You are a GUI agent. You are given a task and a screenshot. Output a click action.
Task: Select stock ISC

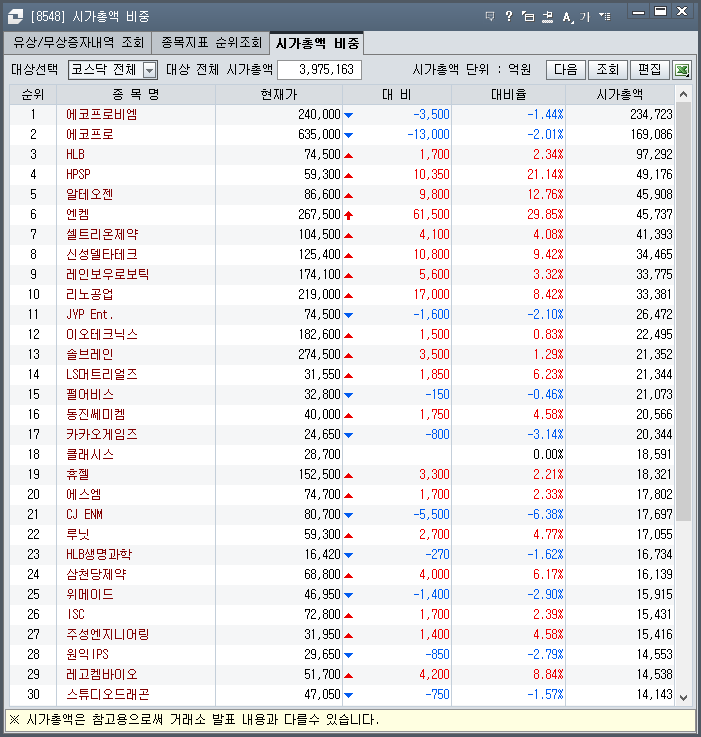pos(76,614)
